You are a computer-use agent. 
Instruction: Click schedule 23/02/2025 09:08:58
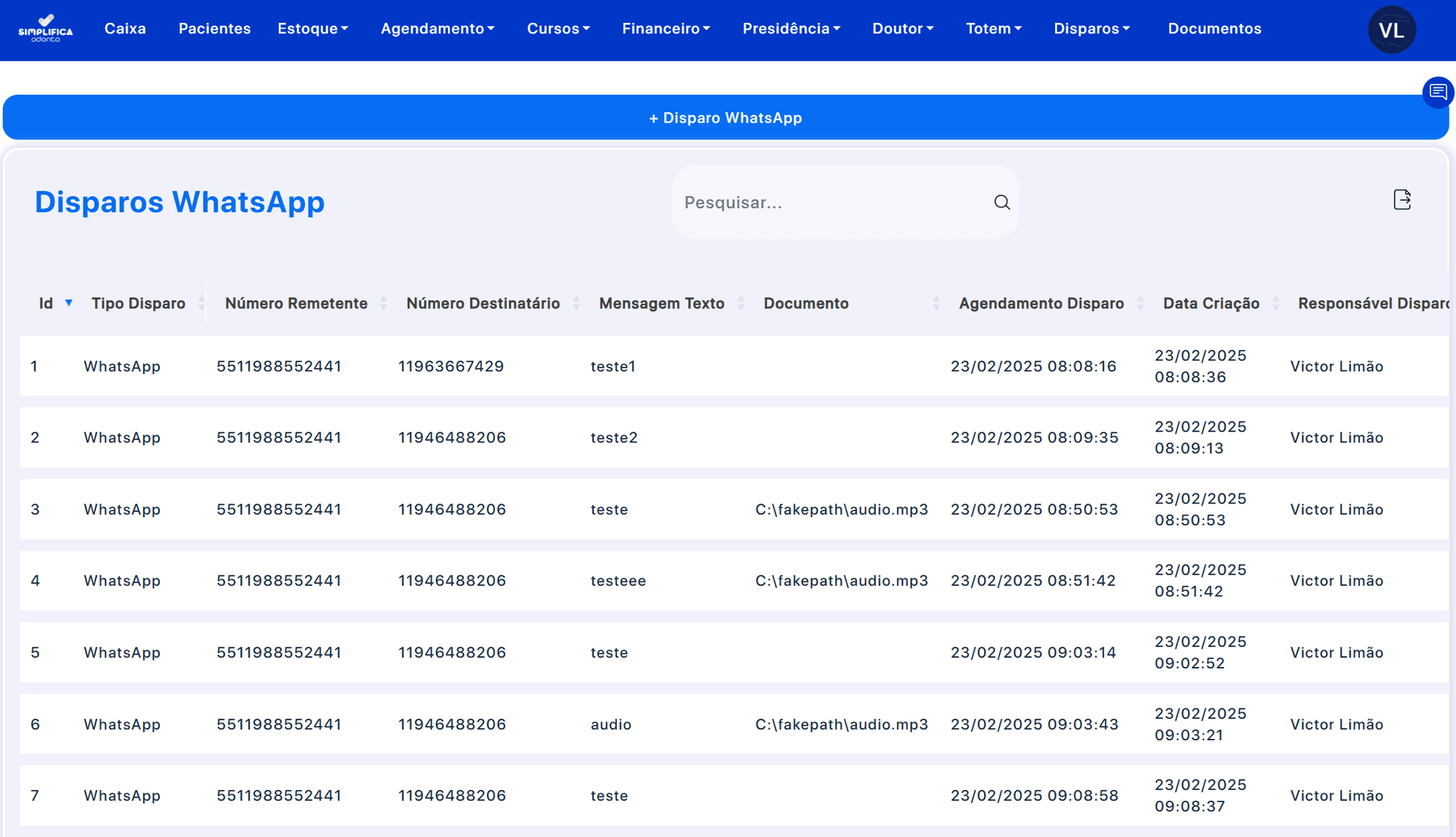[x=1034, y=795]
